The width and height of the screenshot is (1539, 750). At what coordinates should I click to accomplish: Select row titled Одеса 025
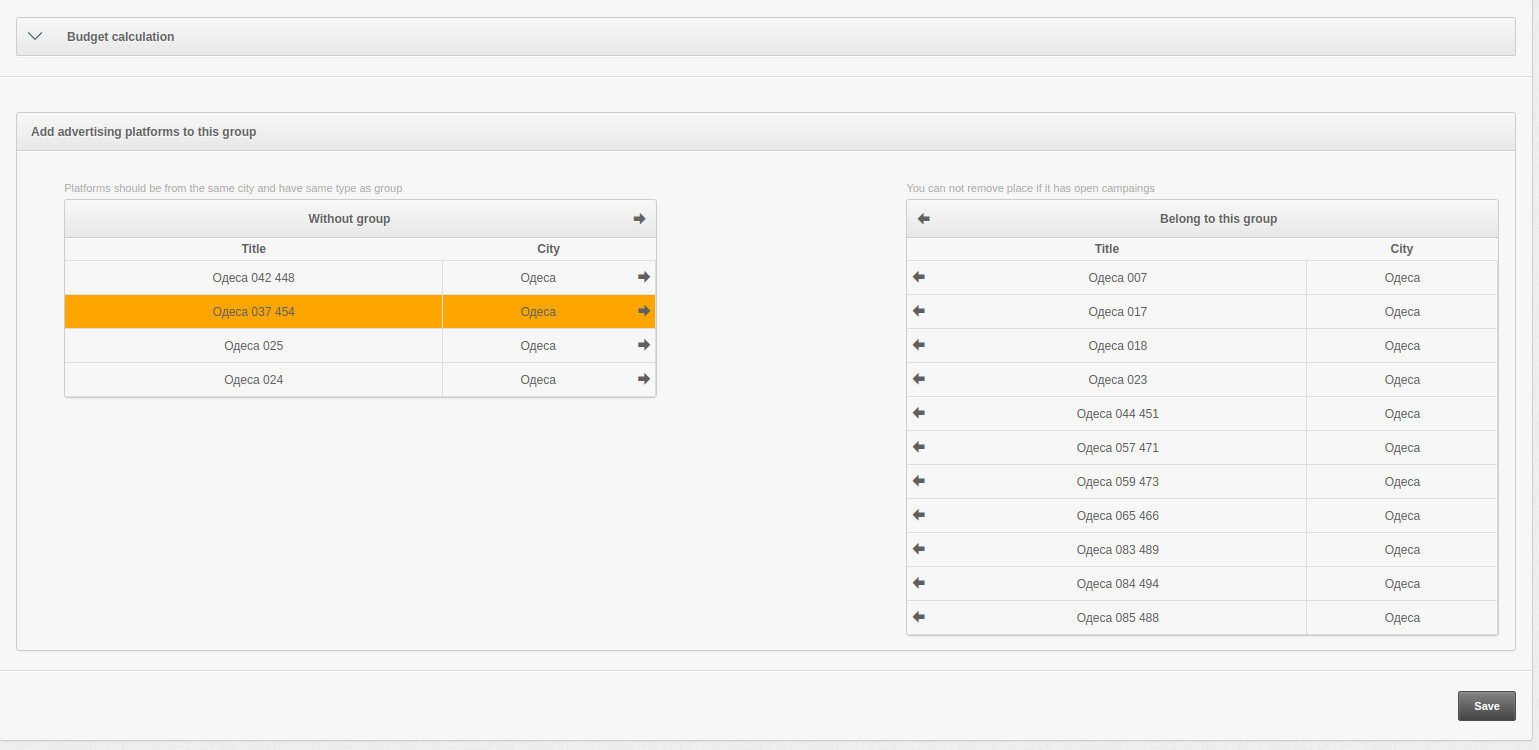(x=360, y=346)
